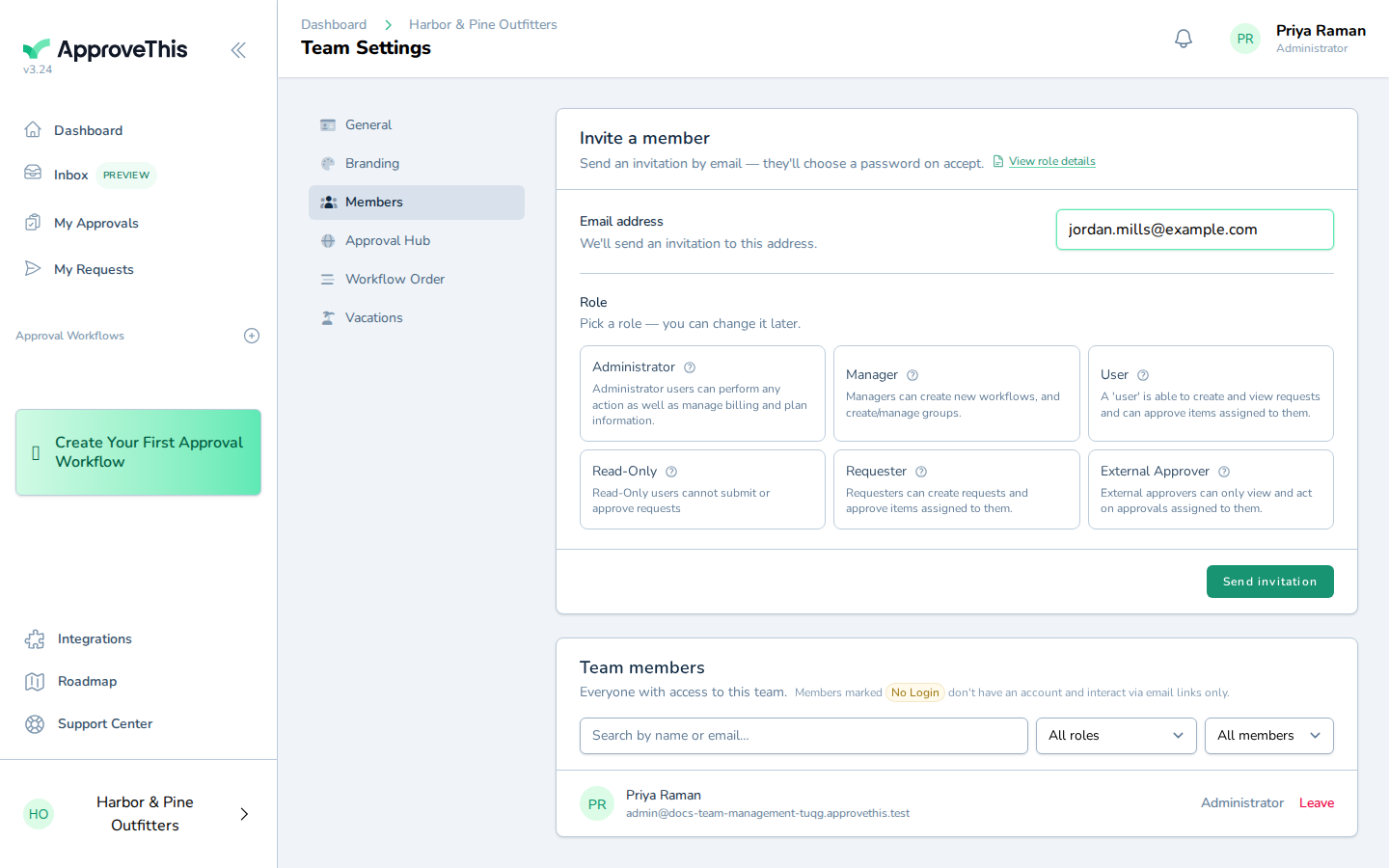Click the Roadmap map icon
1389x868 pixels.
coord(35,681)
